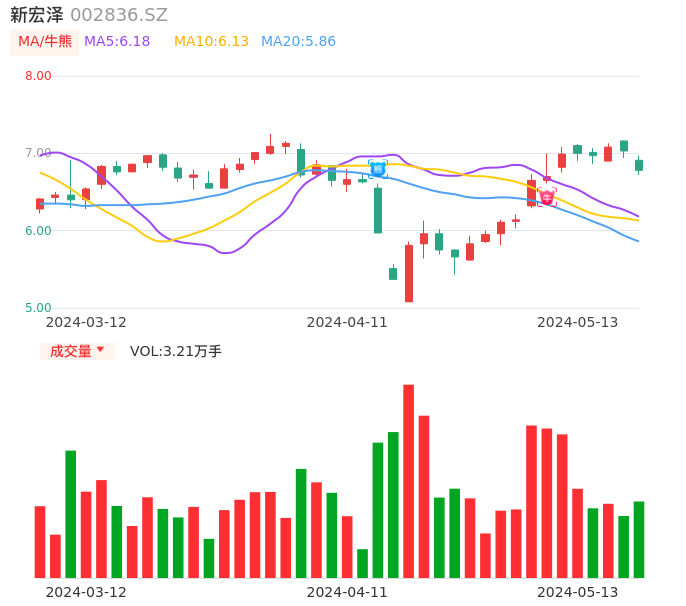Click the red dropdown arrow beside 成交量
The image size is (686, 606).
[x=100, y=350]
